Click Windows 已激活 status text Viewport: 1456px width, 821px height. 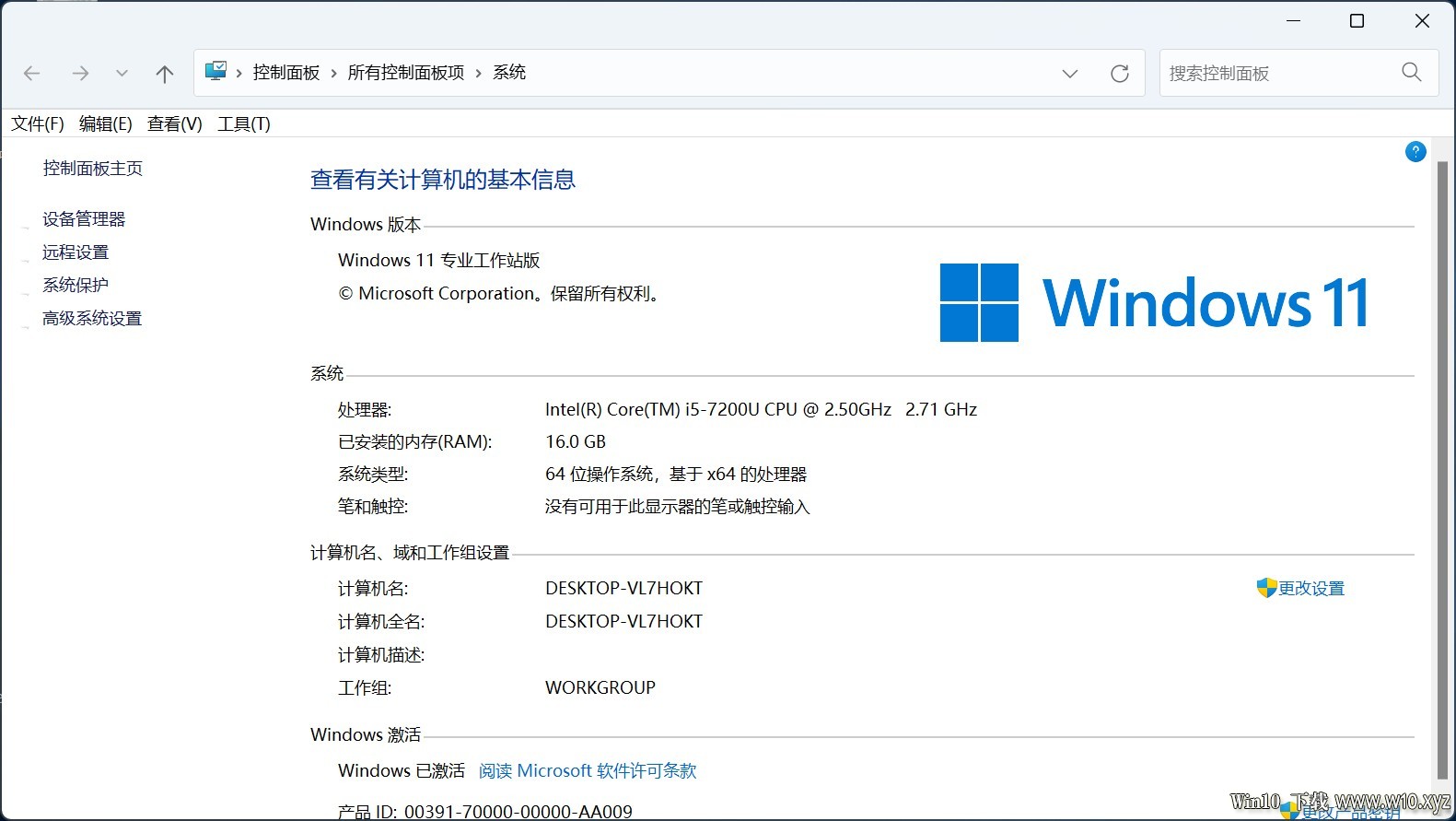pos(402,771)
